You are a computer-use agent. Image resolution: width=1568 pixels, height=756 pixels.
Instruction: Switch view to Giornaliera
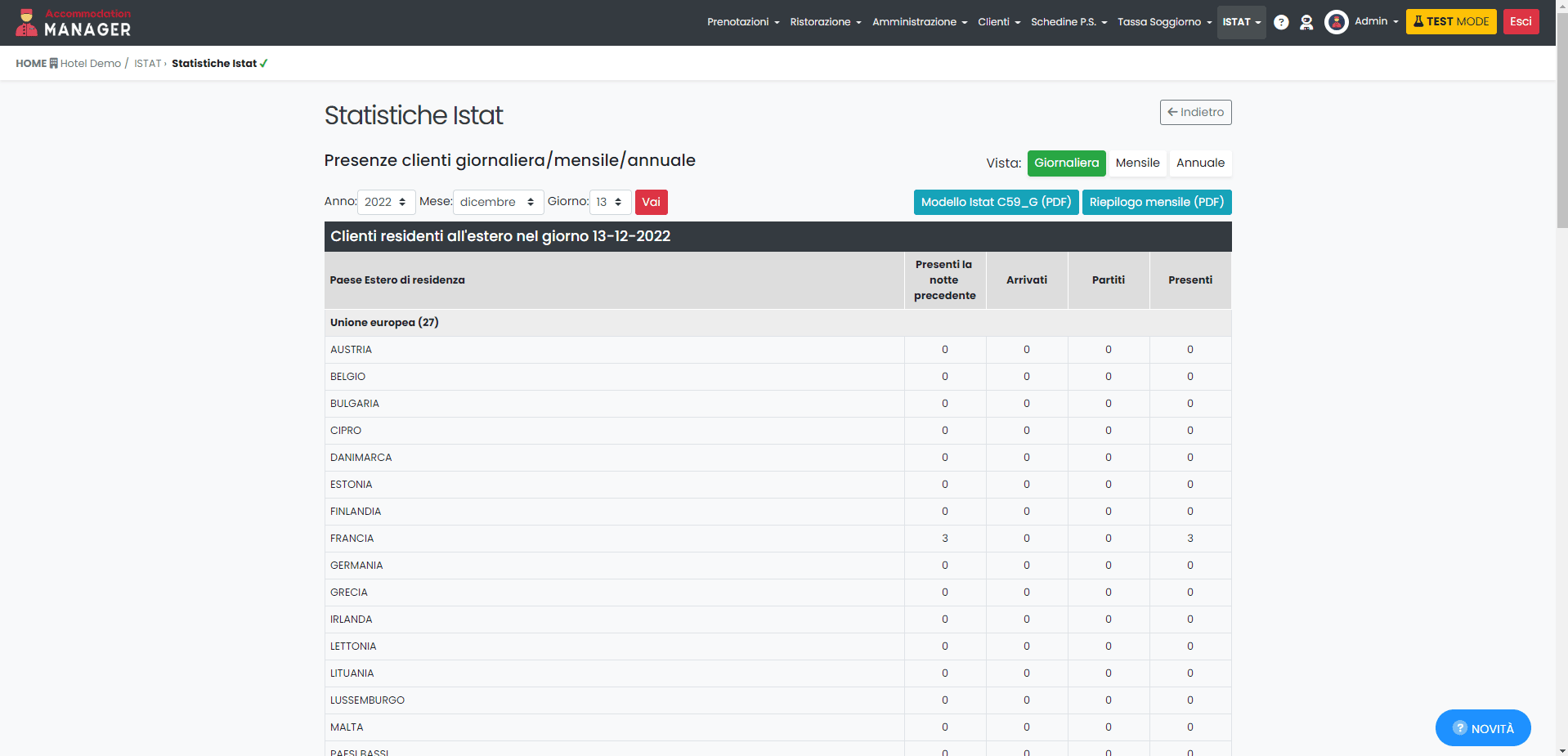point(1066,163)
